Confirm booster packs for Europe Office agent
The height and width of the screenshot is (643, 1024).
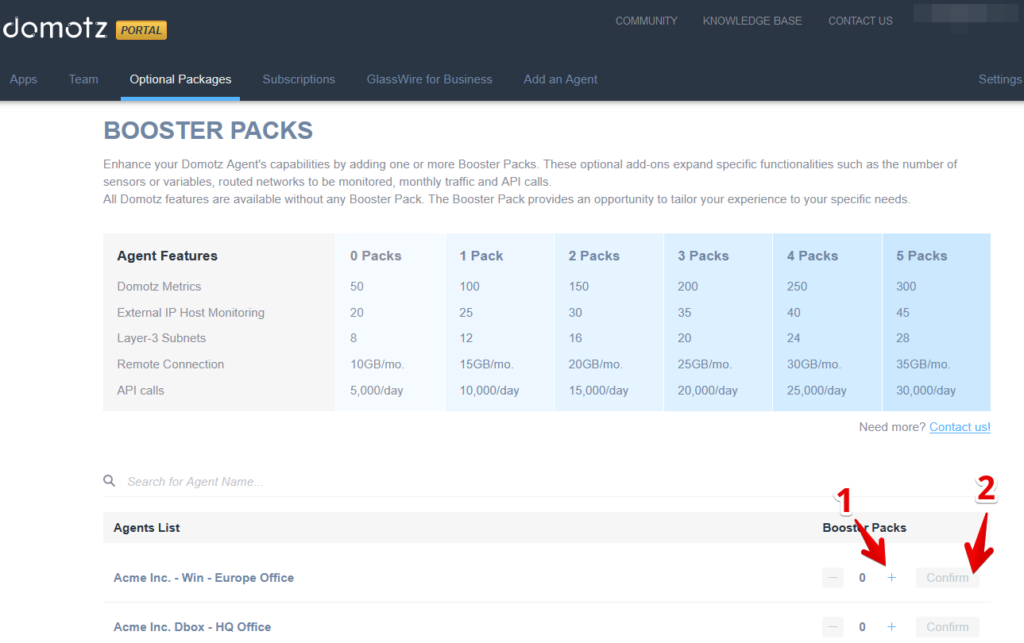pos(947,578)
